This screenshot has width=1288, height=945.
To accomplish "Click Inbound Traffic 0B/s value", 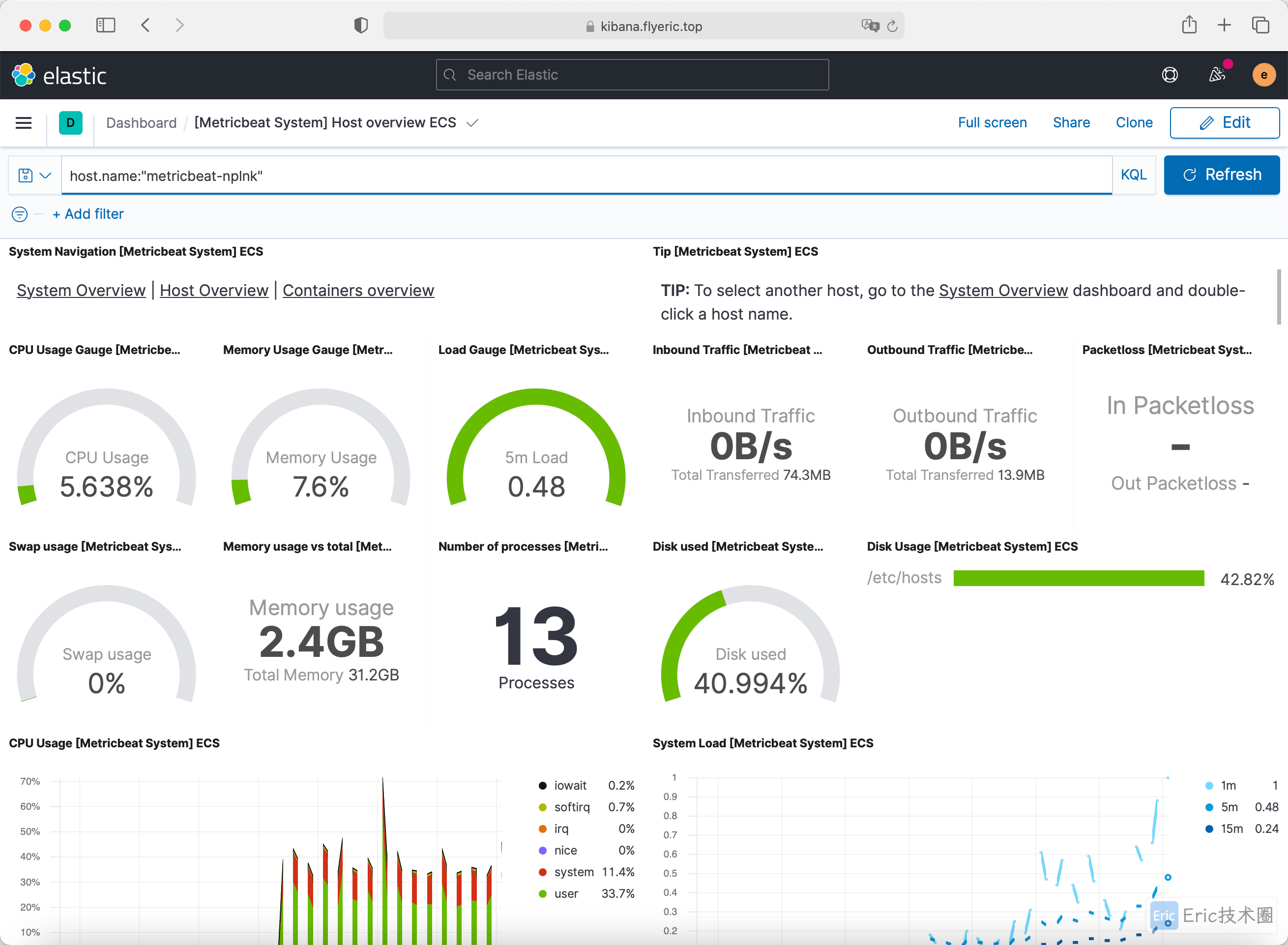I will (750, 446).
